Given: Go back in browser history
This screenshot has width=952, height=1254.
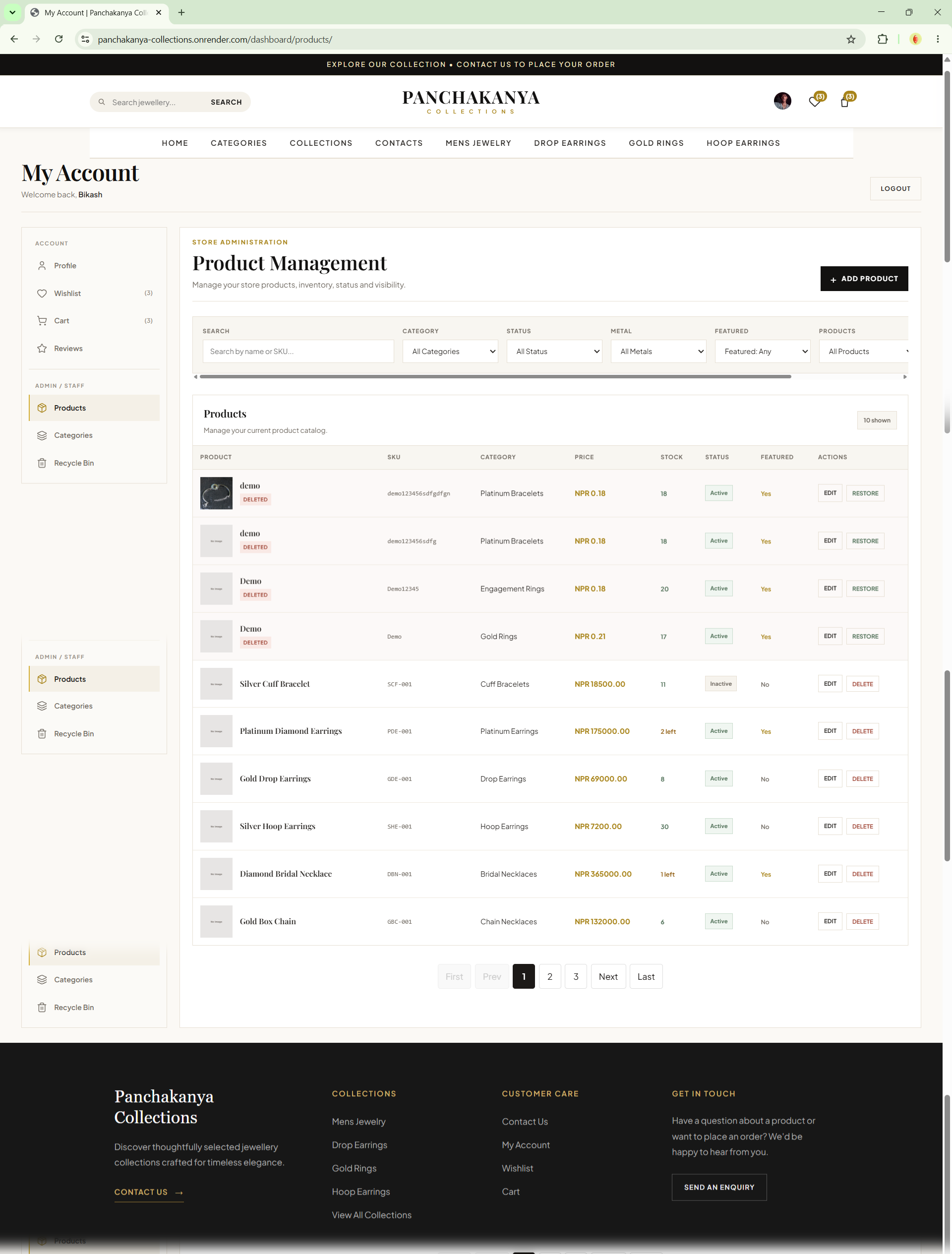Looking at the screenshot, I should pos(14,39).
